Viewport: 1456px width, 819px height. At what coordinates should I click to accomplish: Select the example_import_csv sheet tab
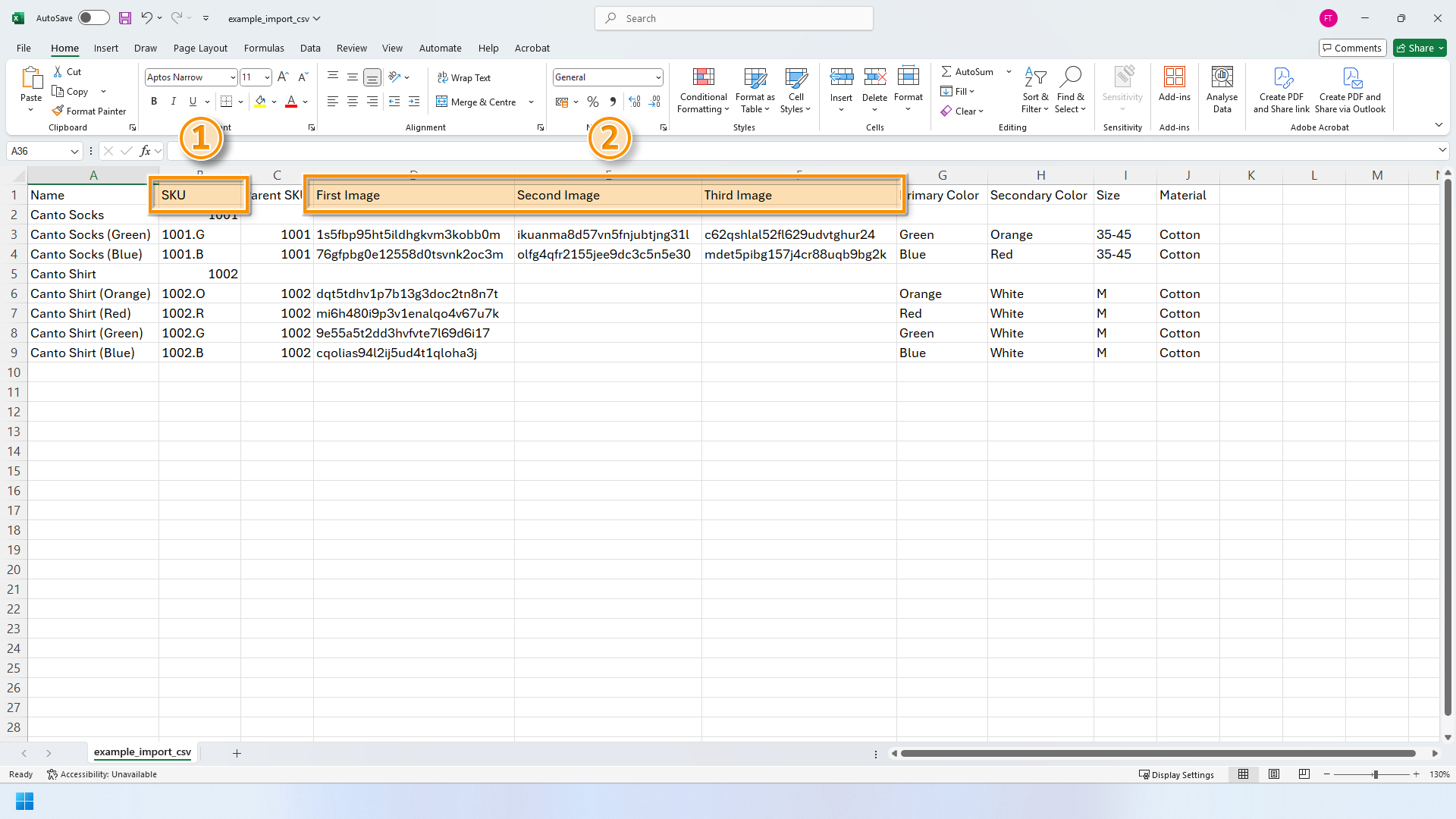click(x=143, y=752)
